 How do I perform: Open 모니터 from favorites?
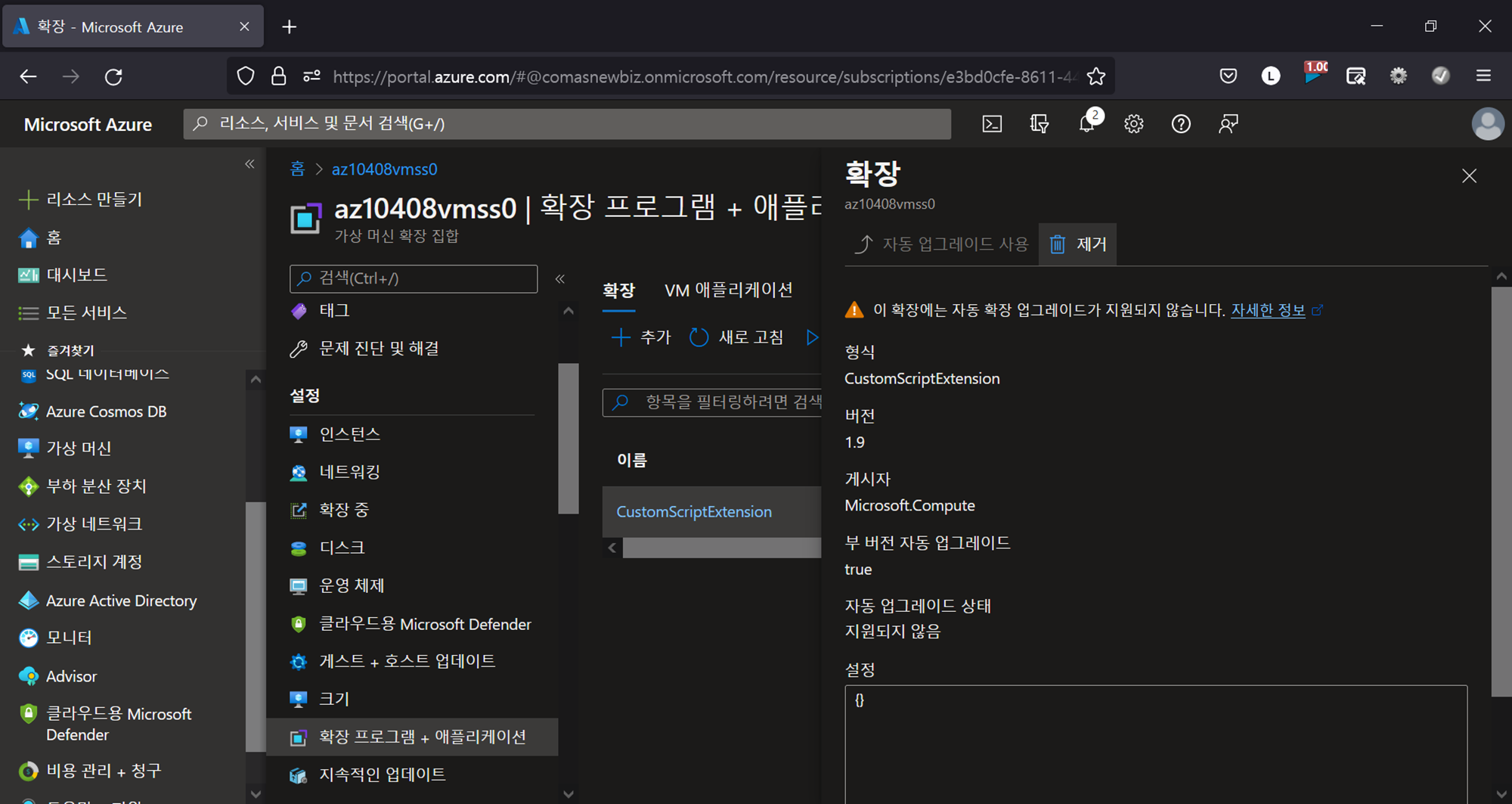55,638
